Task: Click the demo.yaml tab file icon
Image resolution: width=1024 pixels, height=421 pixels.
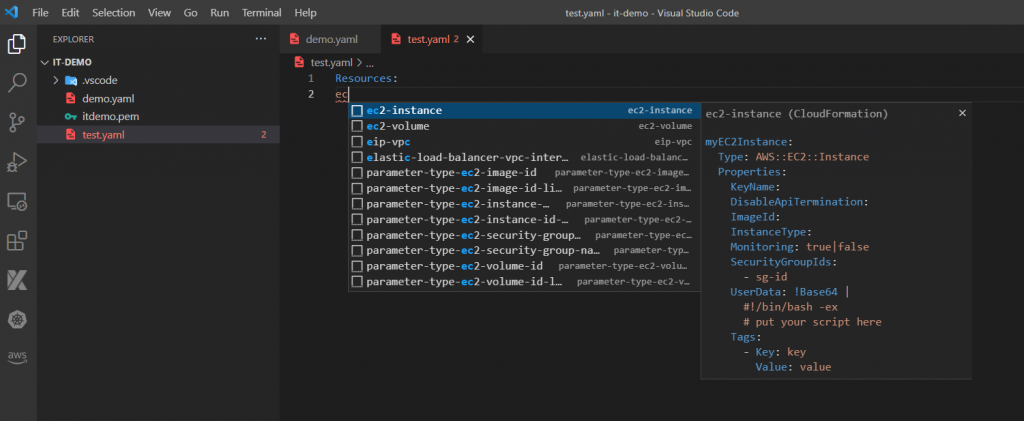Action: click(x=295, y=39)
